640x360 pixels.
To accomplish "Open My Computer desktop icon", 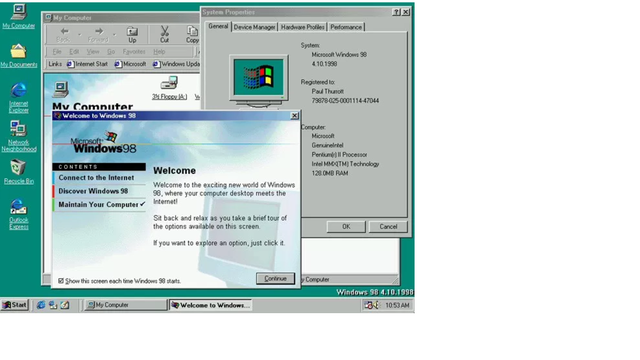I will point(18,16).
